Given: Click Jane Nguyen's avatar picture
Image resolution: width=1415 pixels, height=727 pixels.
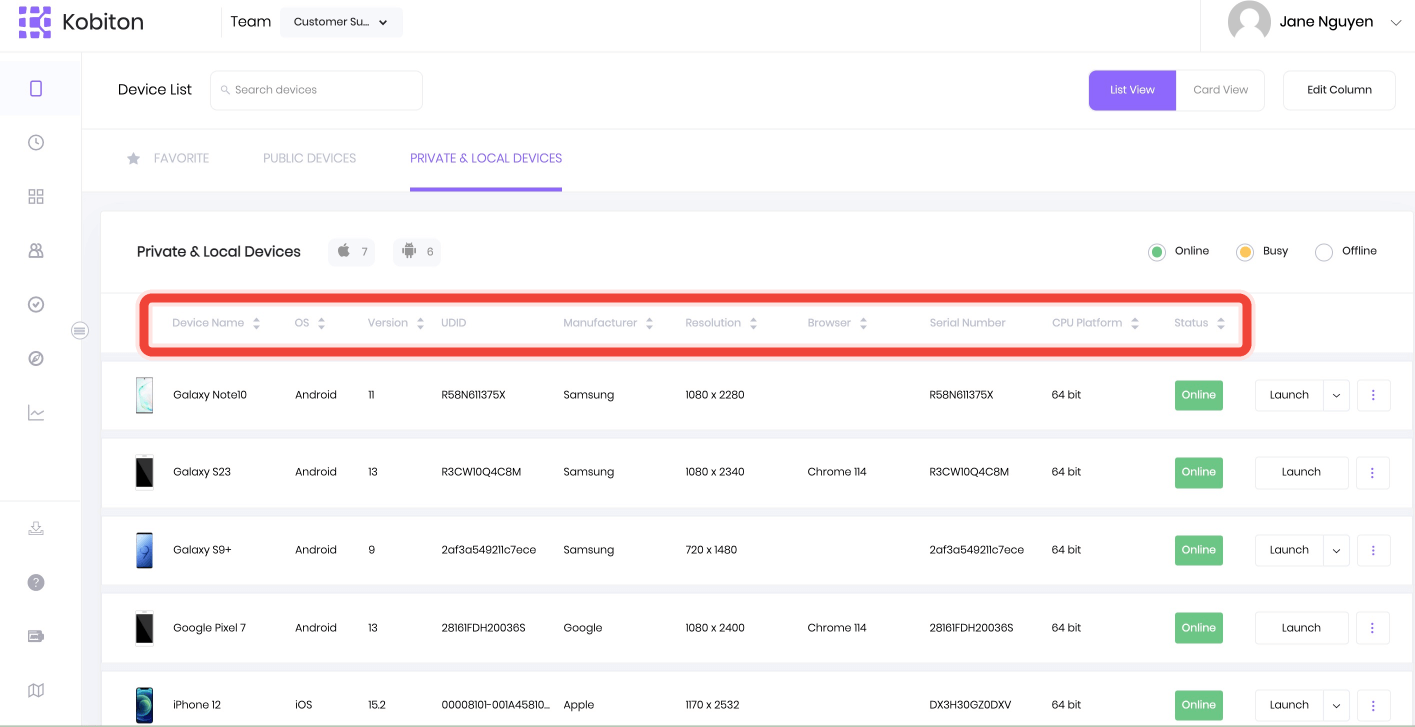Looking at the screenshot, I should (x=1249, y=22).
